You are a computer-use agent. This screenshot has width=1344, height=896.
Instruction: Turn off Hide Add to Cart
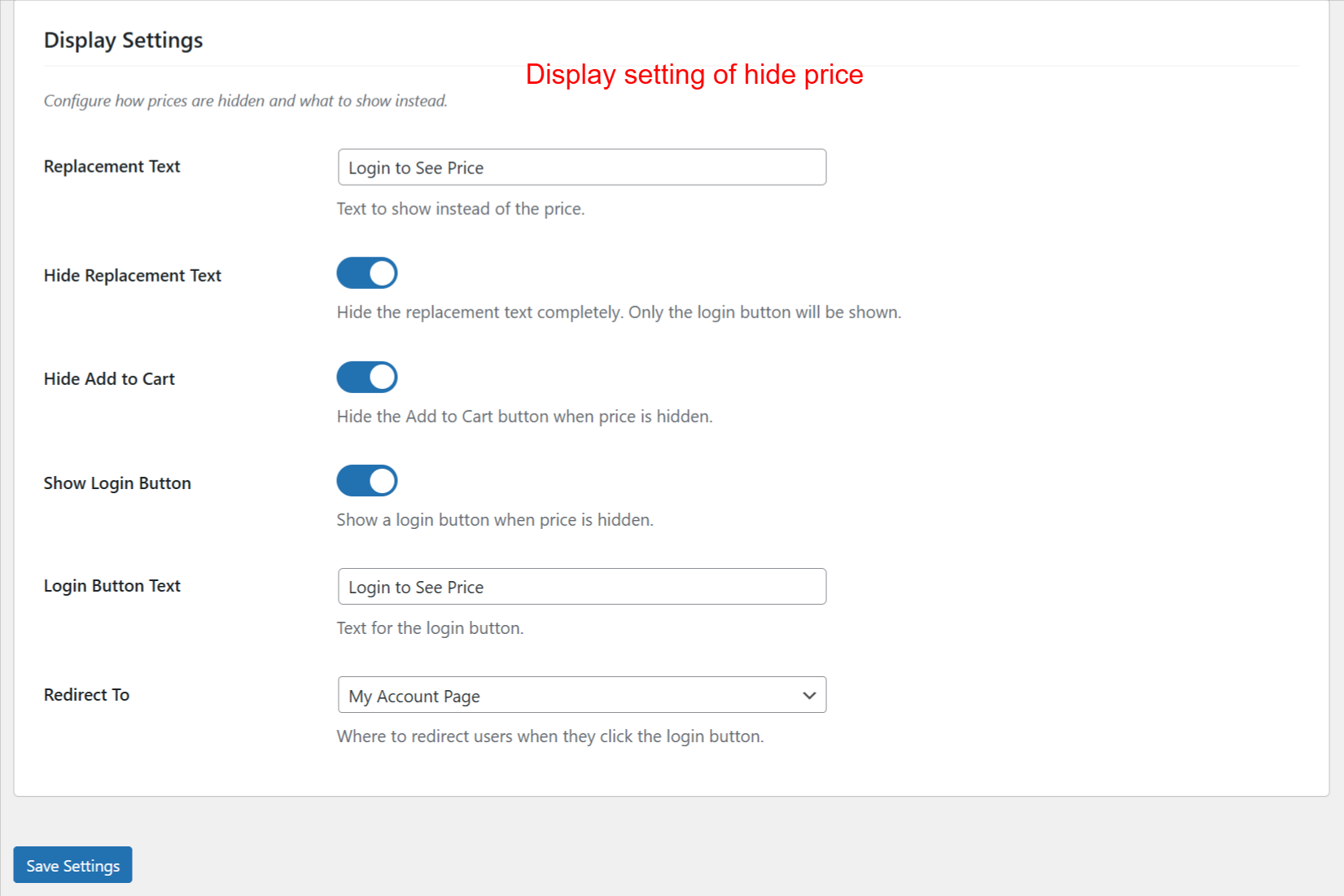[x=366, y=377]
